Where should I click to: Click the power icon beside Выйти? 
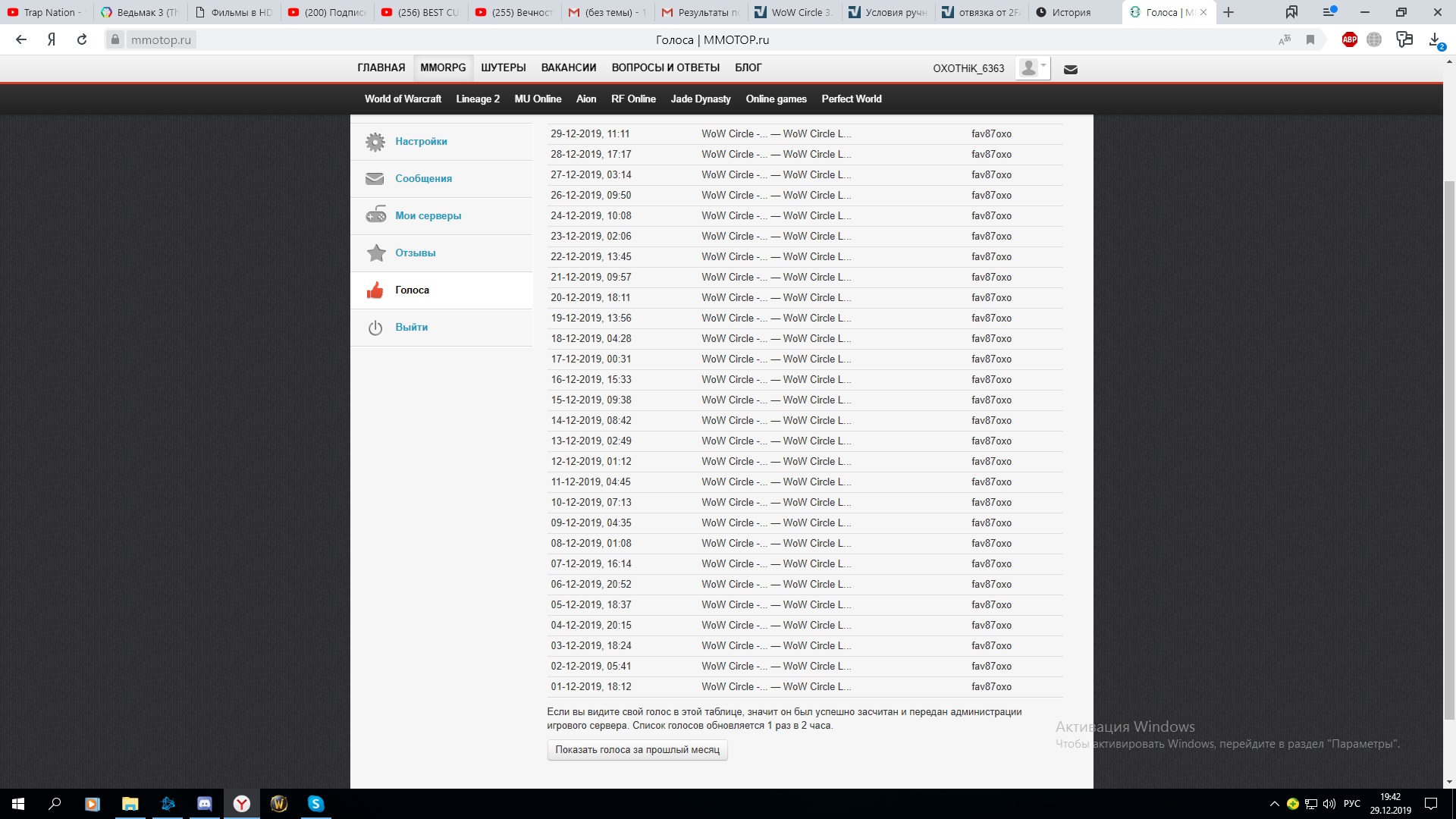[375, 328]
